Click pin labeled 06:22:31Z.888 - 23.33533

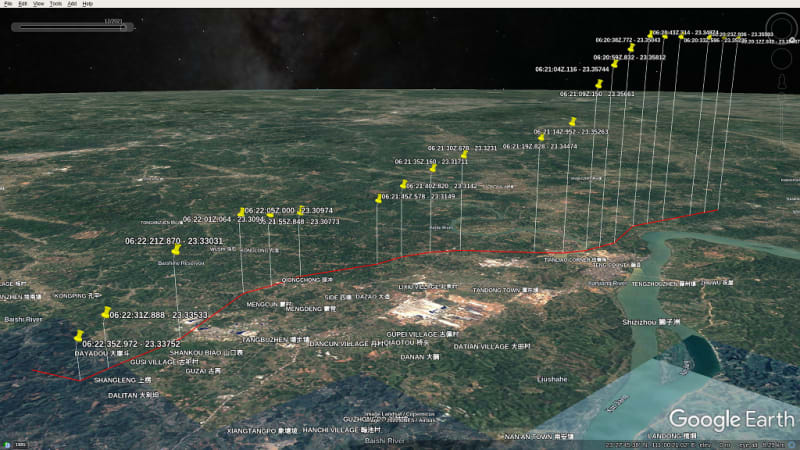(x=106, y=312)
